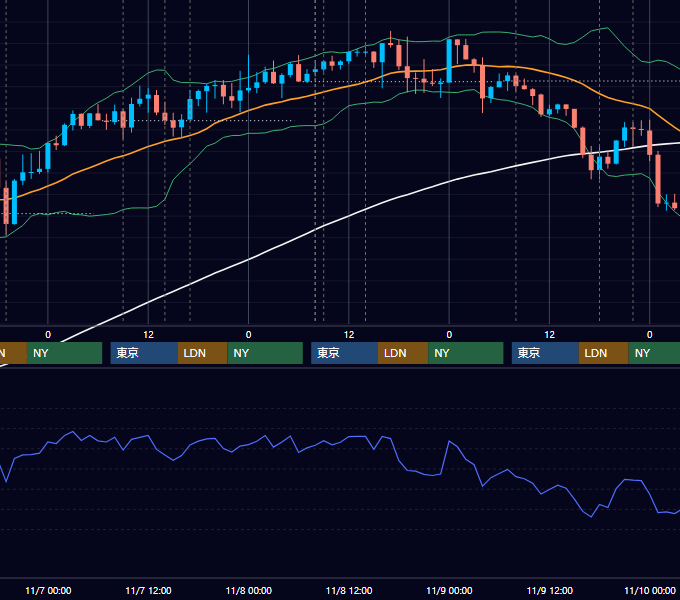This screenshot has height=600, width=680.
Task: Click the 11/8 12:00 date label
Action: pos(349,590)
